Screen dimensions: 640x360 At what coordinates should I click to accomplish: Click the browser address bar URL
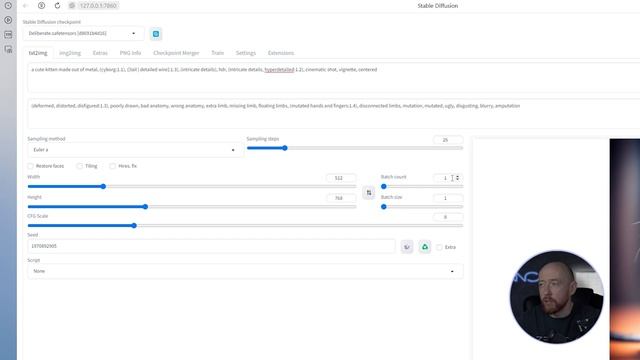click(98, 6)
